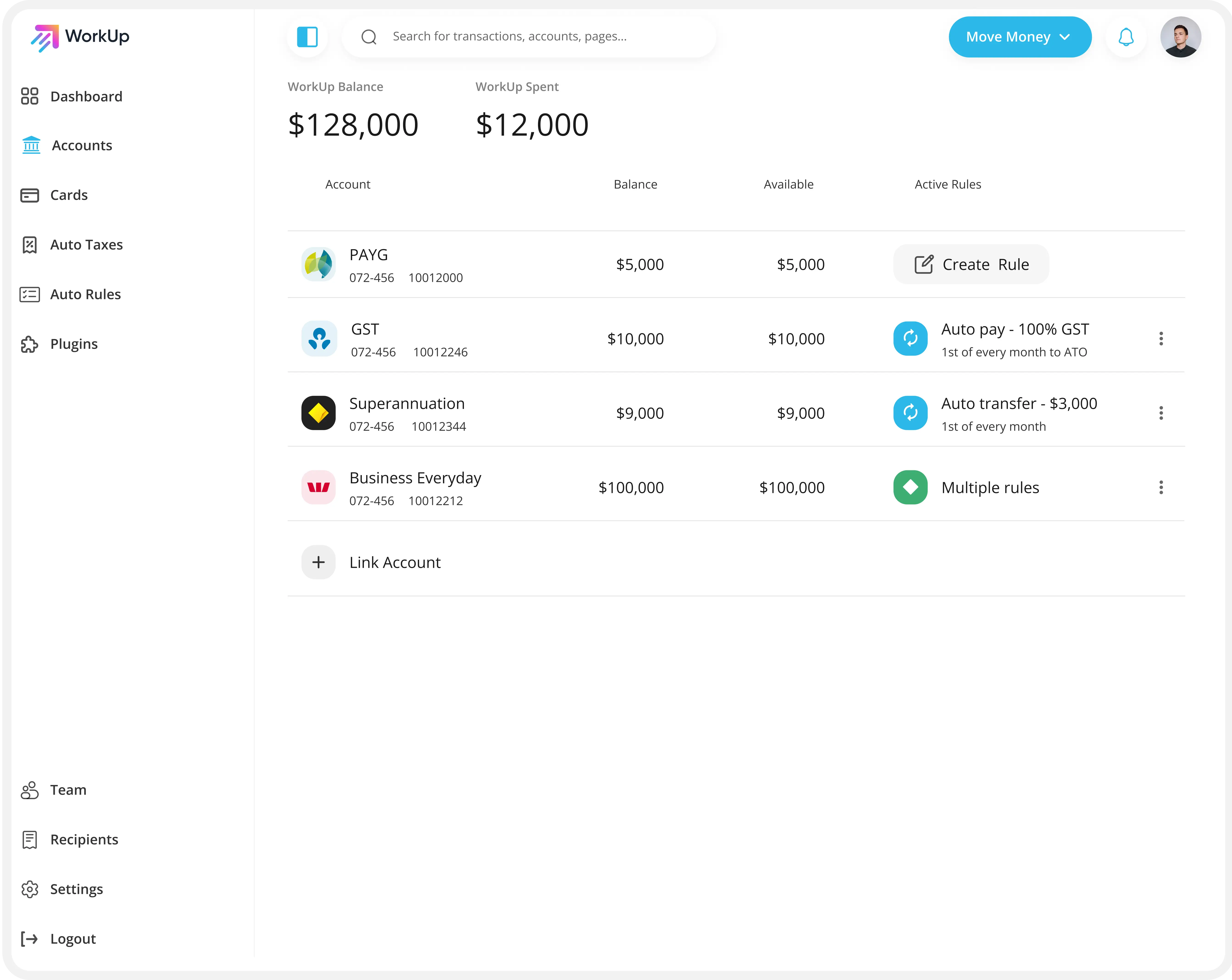Open Accounts in sidebar

point(82,145)
